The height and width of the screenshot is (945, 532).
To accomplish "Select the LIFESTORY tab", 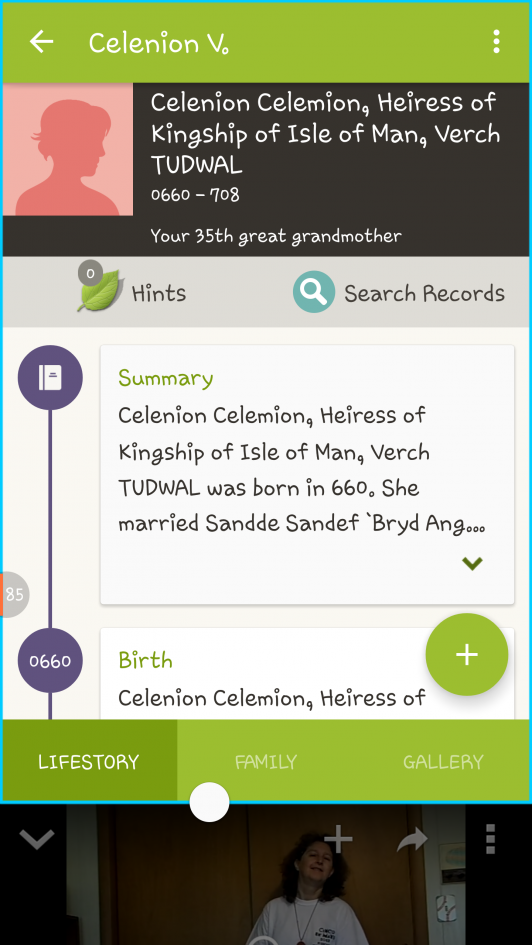I will tap(89, 762).
